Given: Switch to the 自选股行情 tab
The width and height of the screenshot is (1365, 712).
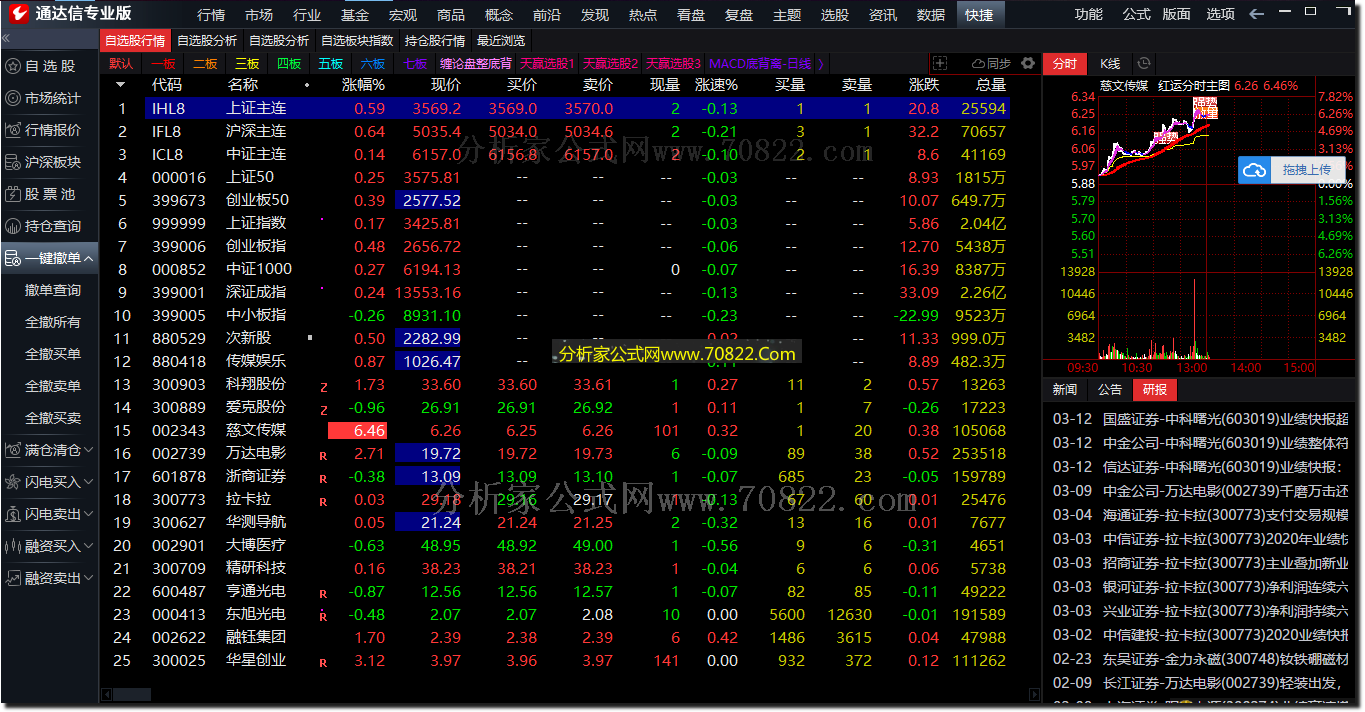Looking at the screenshot, I should pos(135,41).
